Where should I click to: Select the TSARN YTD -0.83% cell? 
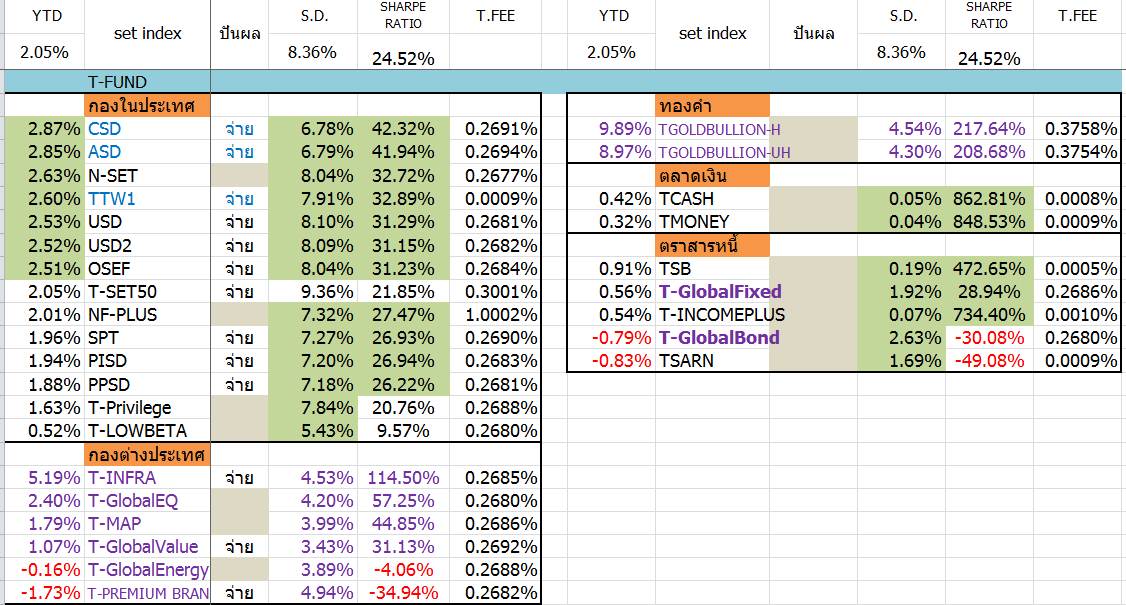(611, 361)
